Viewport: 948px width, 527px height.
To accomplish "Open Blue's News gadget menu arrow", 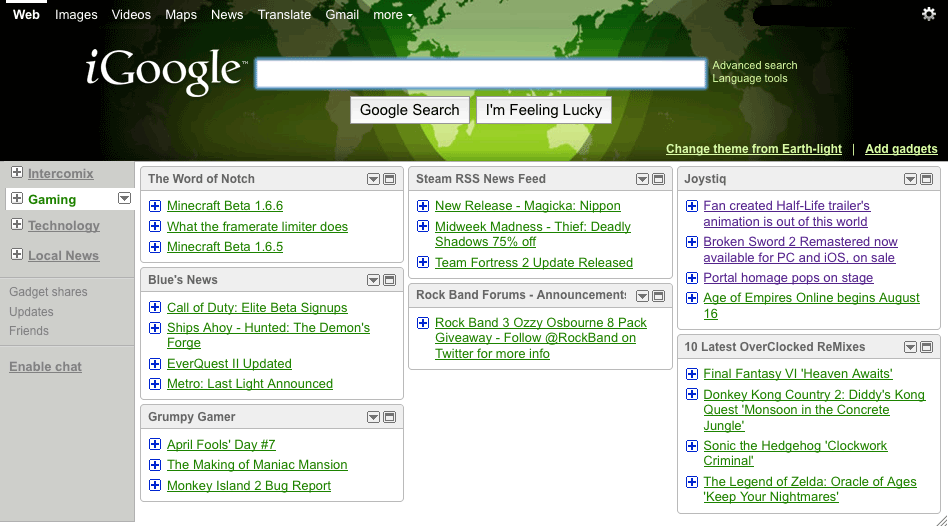I will click(374, 280).
